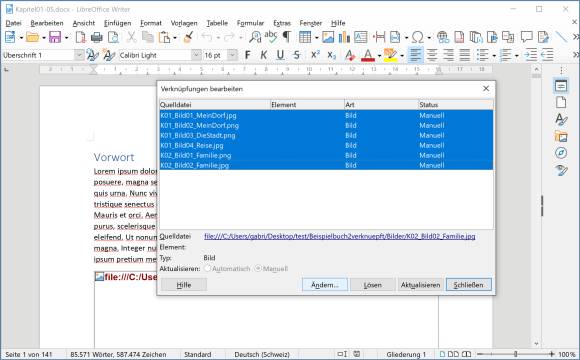Viewport: 580px width, 360px height.
Task: Open the Vorlagen menu
Action: [184, 23]
